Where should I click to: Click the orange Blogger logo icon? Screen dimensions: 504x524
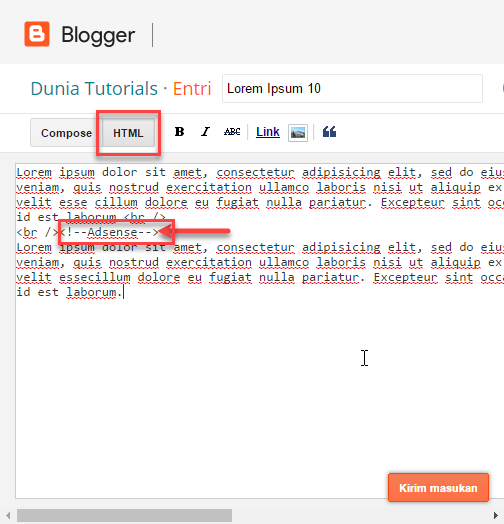[37, 34]
